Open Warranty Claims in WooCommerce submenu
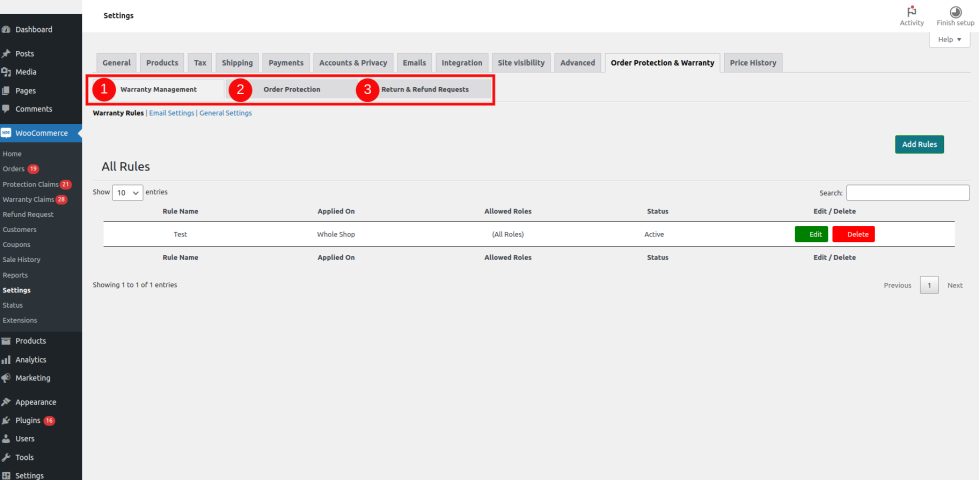Screen dimensions: 979x480 click(x=28, y=199)
